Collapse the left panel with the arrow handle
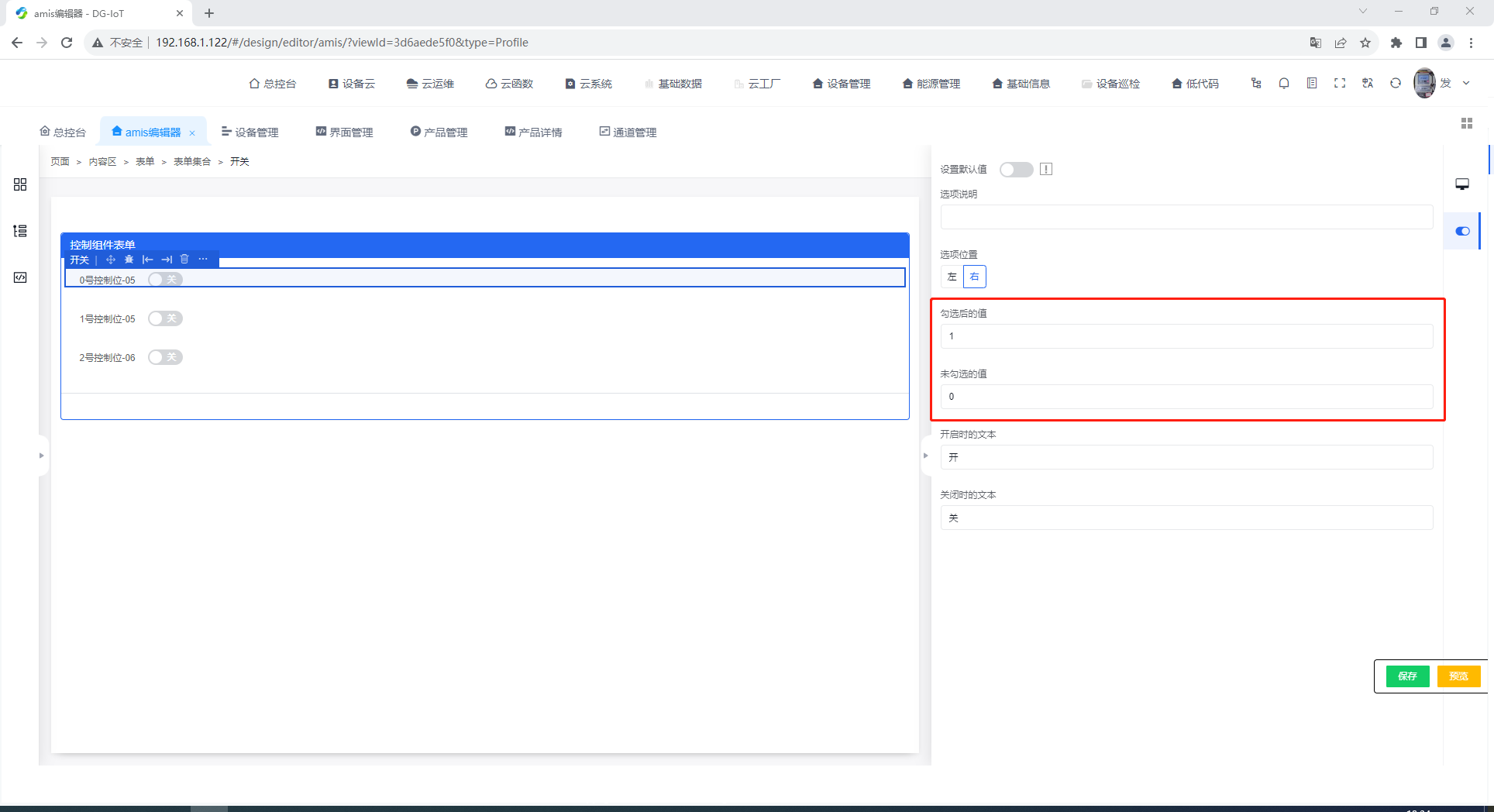The image size is (1494, 812). (x=42, y=456)
